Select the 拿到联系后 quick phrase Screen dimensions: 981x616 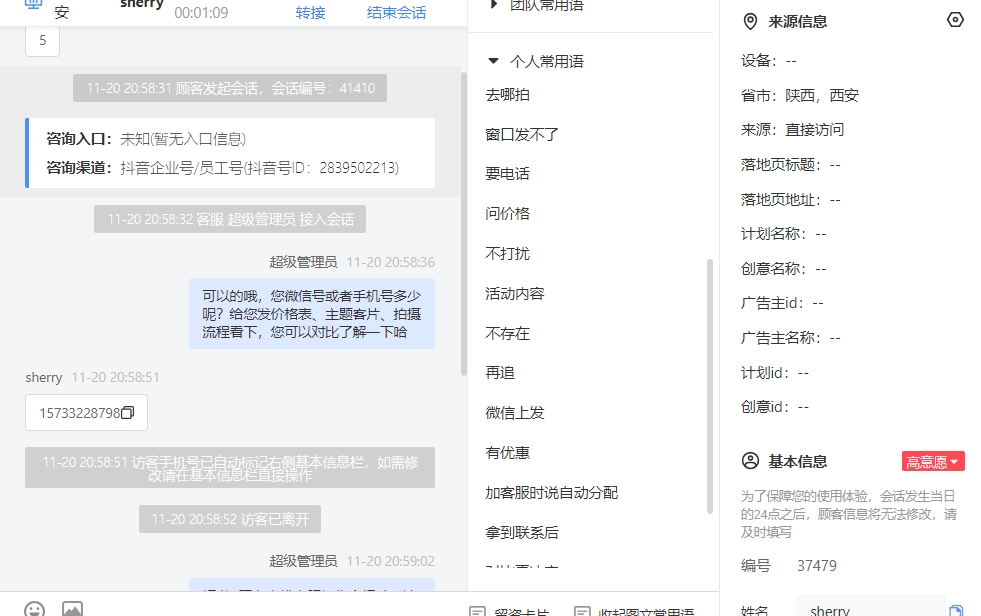[522, 533]
